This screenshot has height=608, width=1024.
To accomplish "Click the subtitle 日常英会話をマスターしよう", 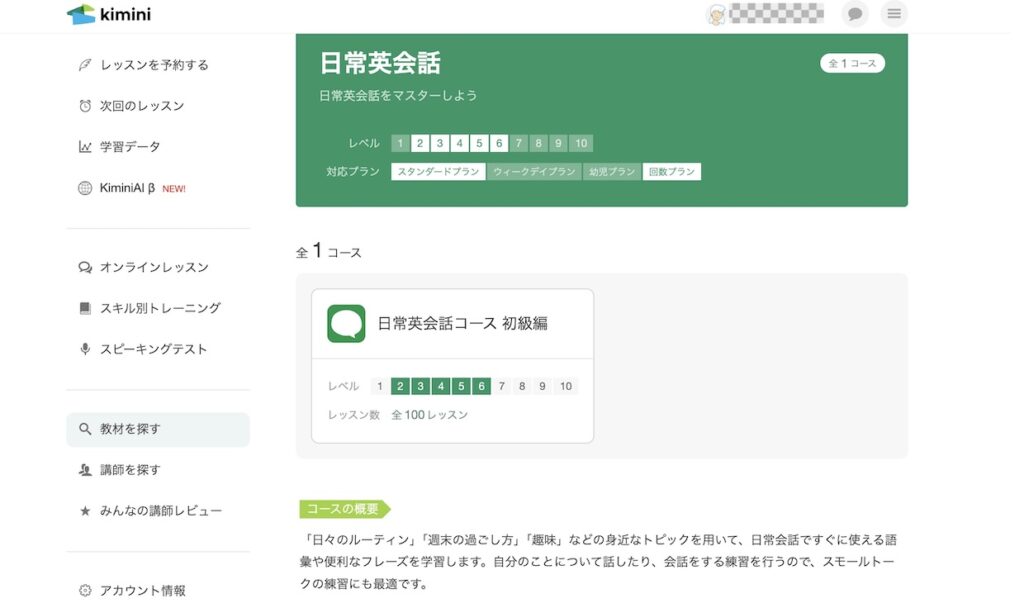I will [398, 95].
